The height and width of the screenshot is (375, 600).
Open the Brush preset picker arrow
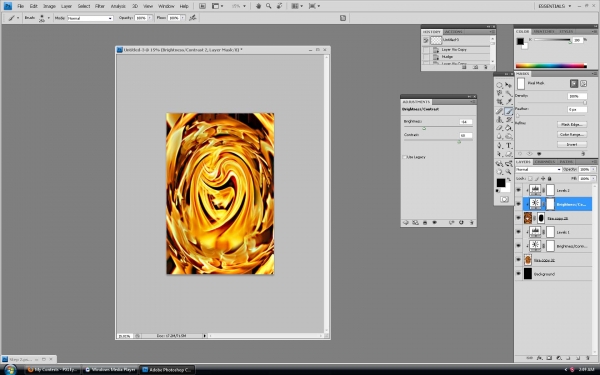[49, 18]
